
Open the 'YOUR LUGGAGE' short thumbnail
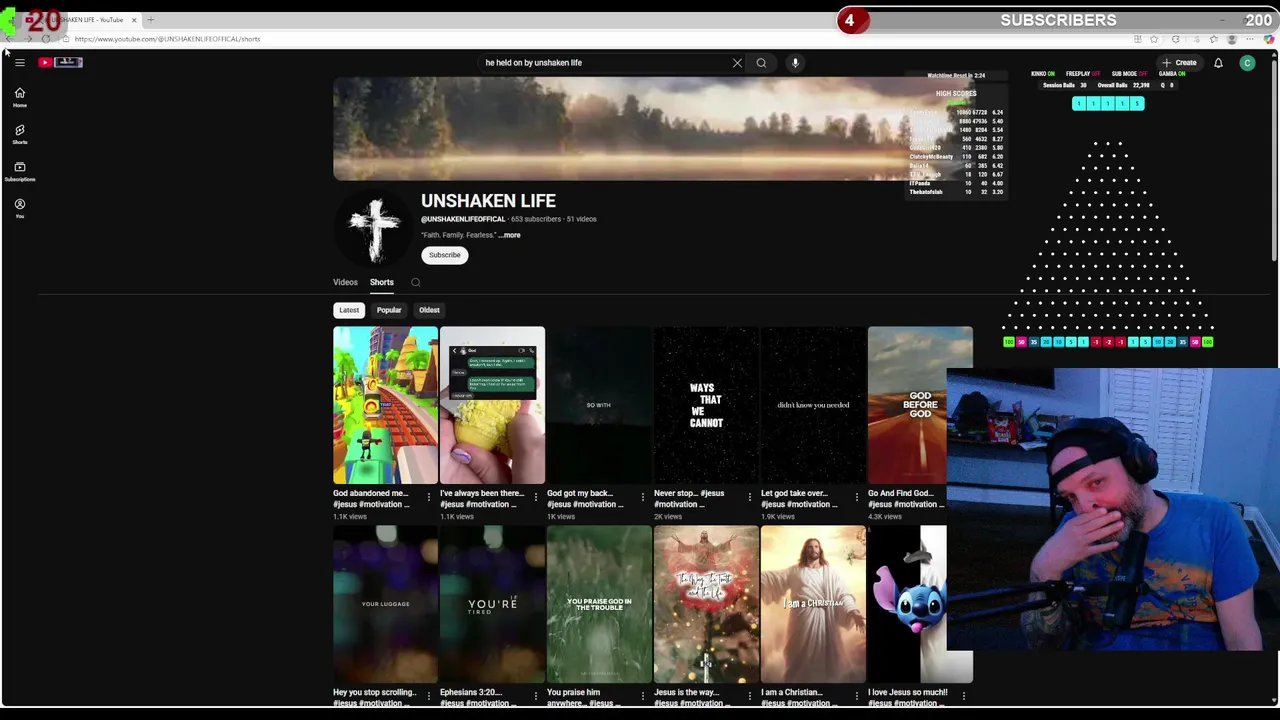tap(385, 604)
